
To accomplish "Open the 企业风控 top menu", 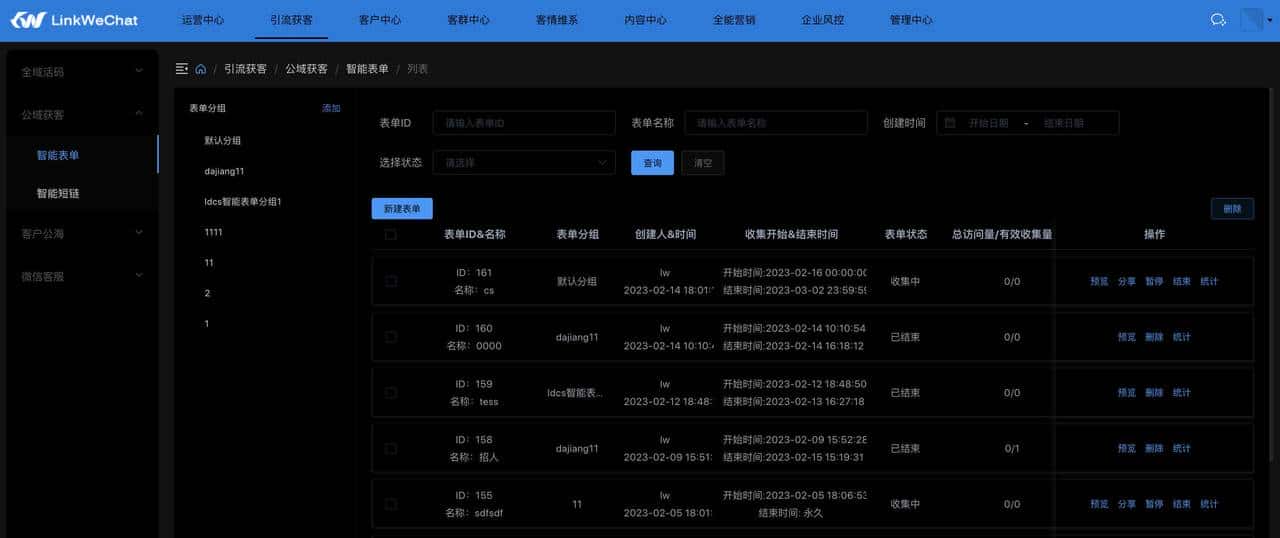I will tap(822, 20).
